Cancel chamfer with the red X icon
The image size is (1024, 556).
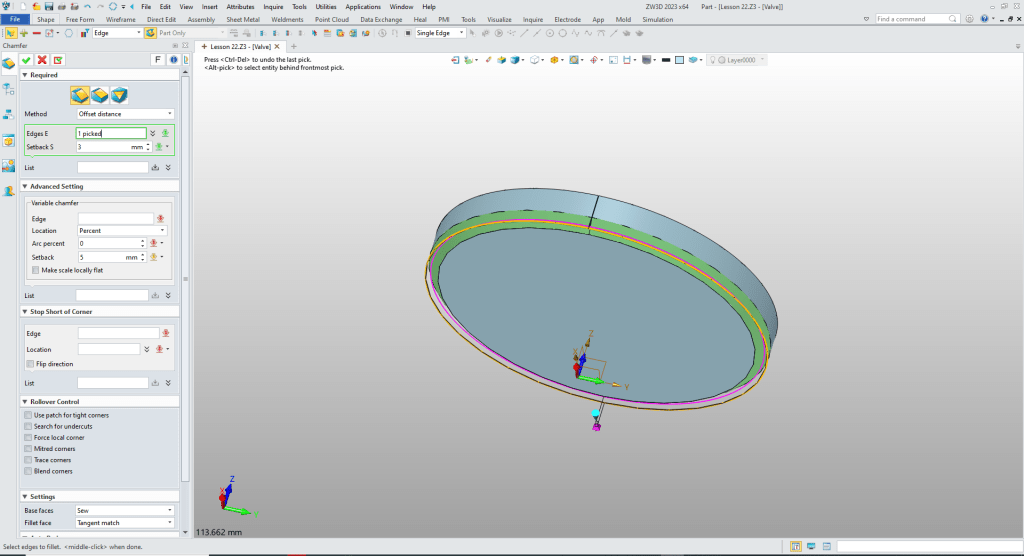tap(42, 60)
